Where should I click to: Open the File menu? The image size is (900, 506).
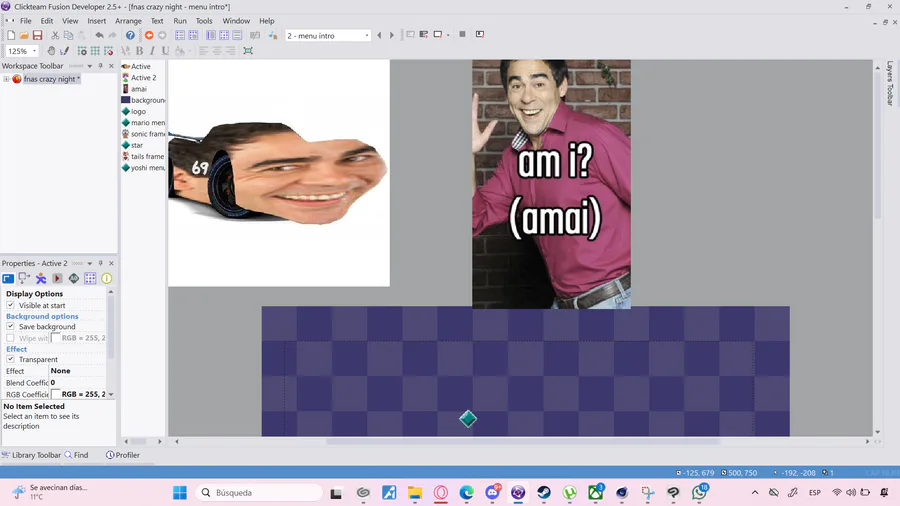(x=26, y=21)
